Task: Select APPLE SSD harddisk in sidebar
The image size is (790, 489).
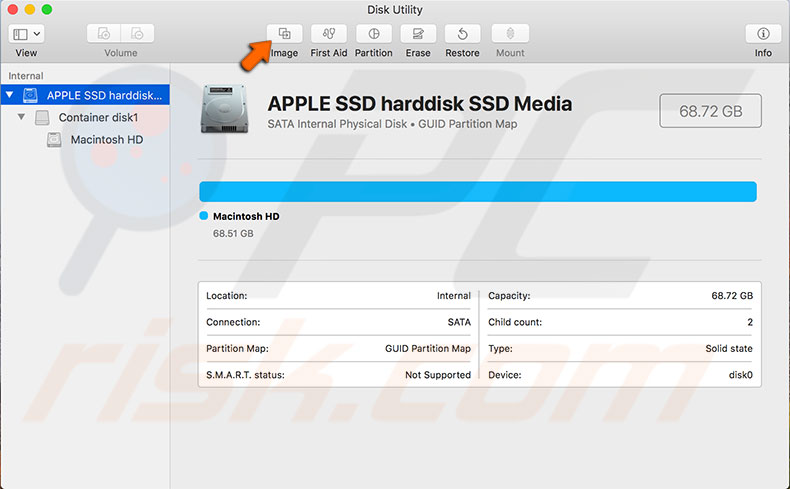Action: (85, 95)
